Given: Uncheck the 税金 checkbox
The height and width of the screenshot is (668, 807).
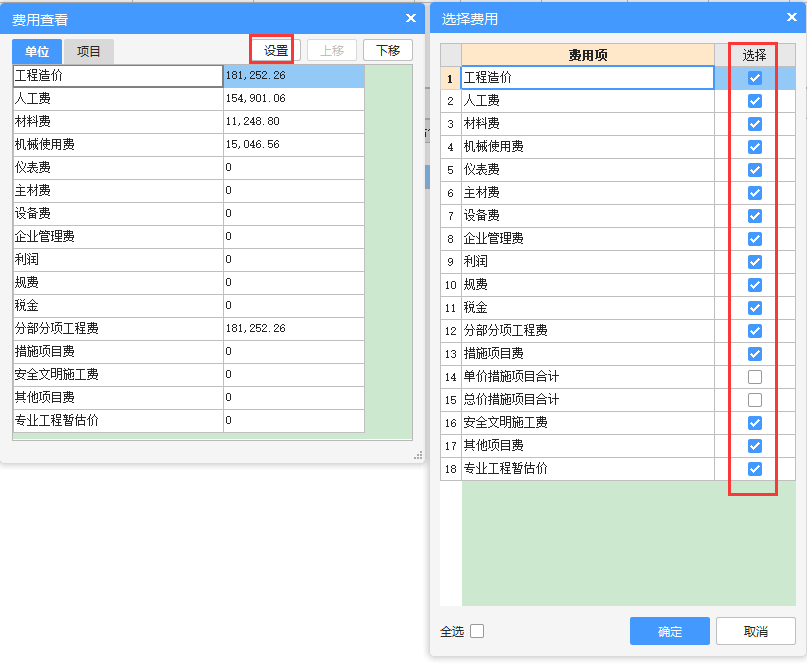Looking at the screenshot, I should pyautogui.click(x=755, y=308).
